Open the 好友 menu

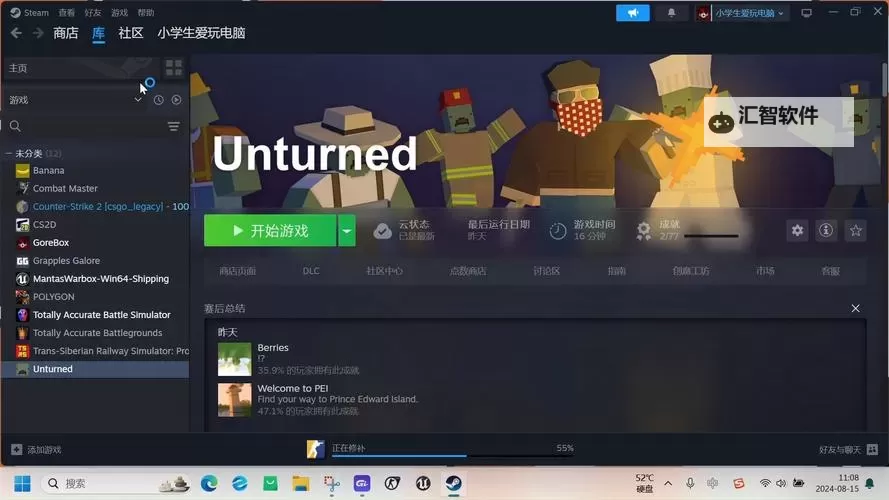pos(92,12)
